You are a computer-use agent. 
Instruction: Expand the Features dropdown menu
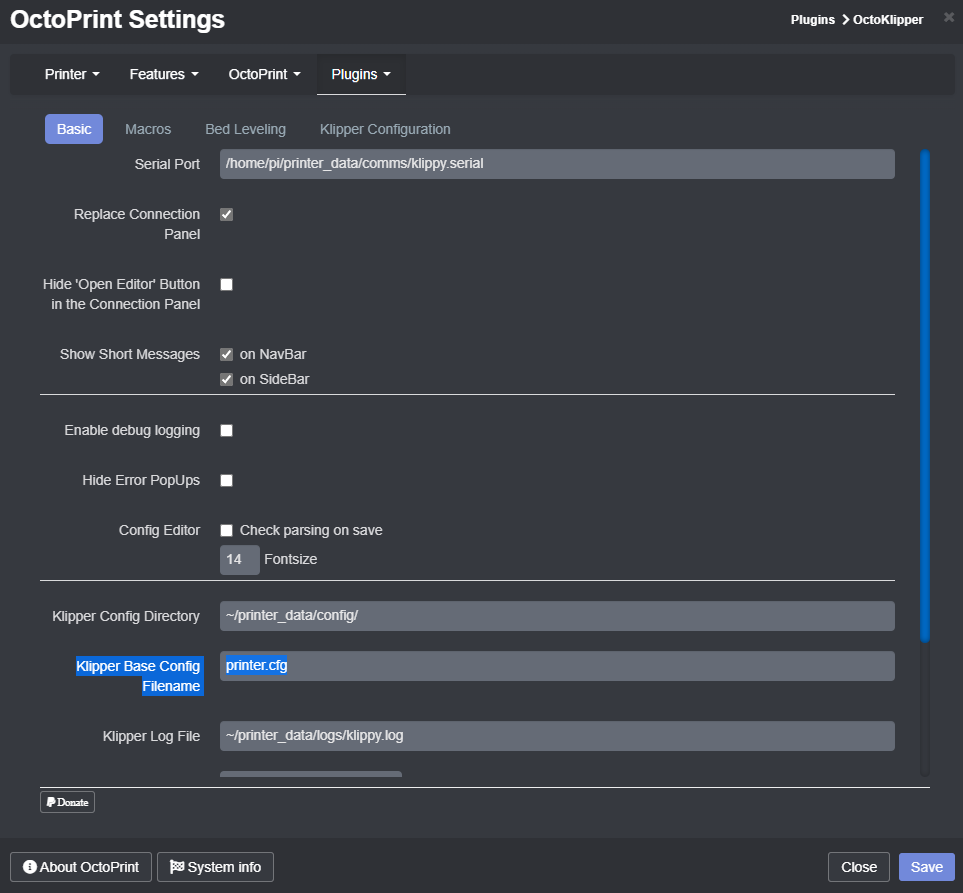coord(164,74)
